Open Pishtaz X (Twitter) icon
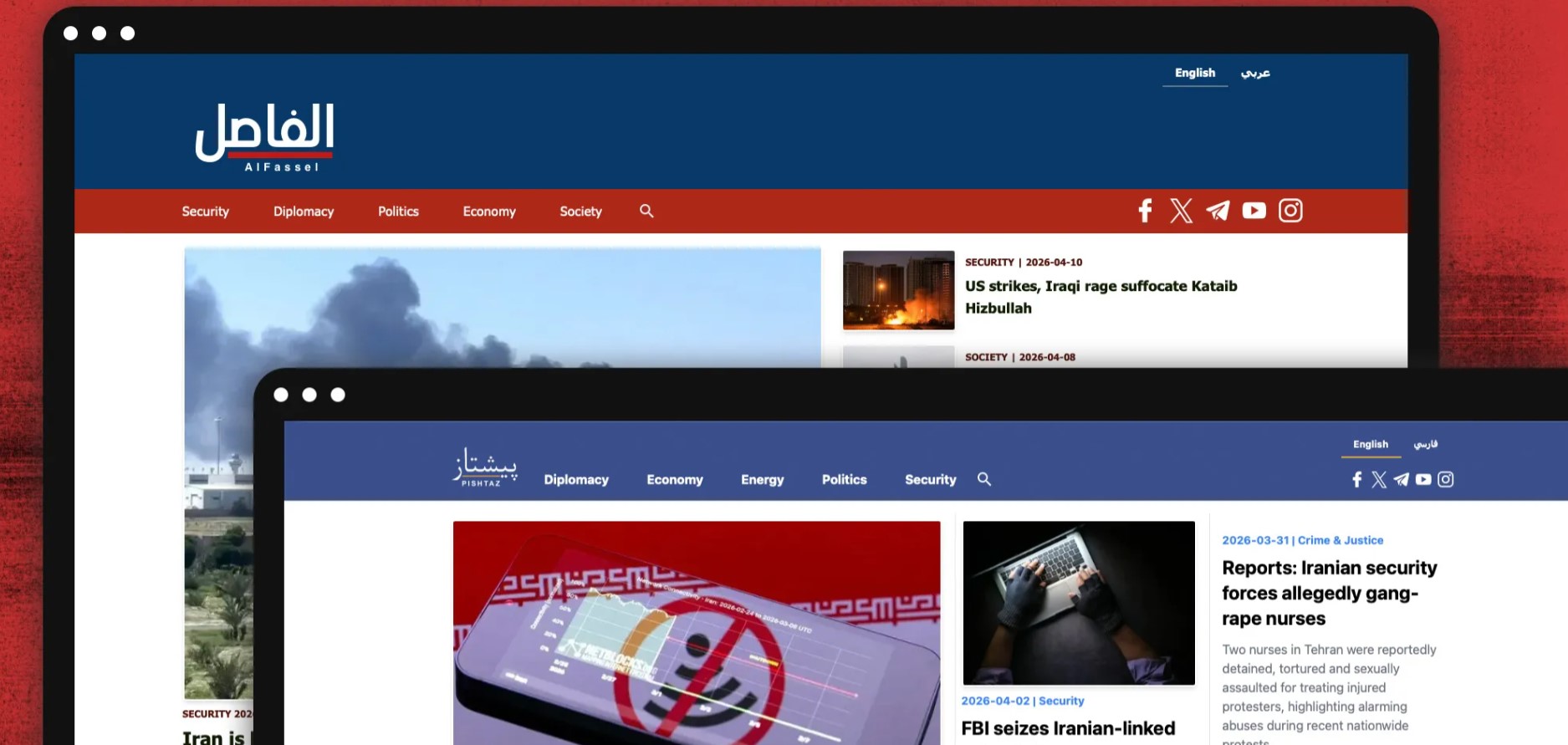Viewport: 1568px width, 745px height. [1379, 479]
